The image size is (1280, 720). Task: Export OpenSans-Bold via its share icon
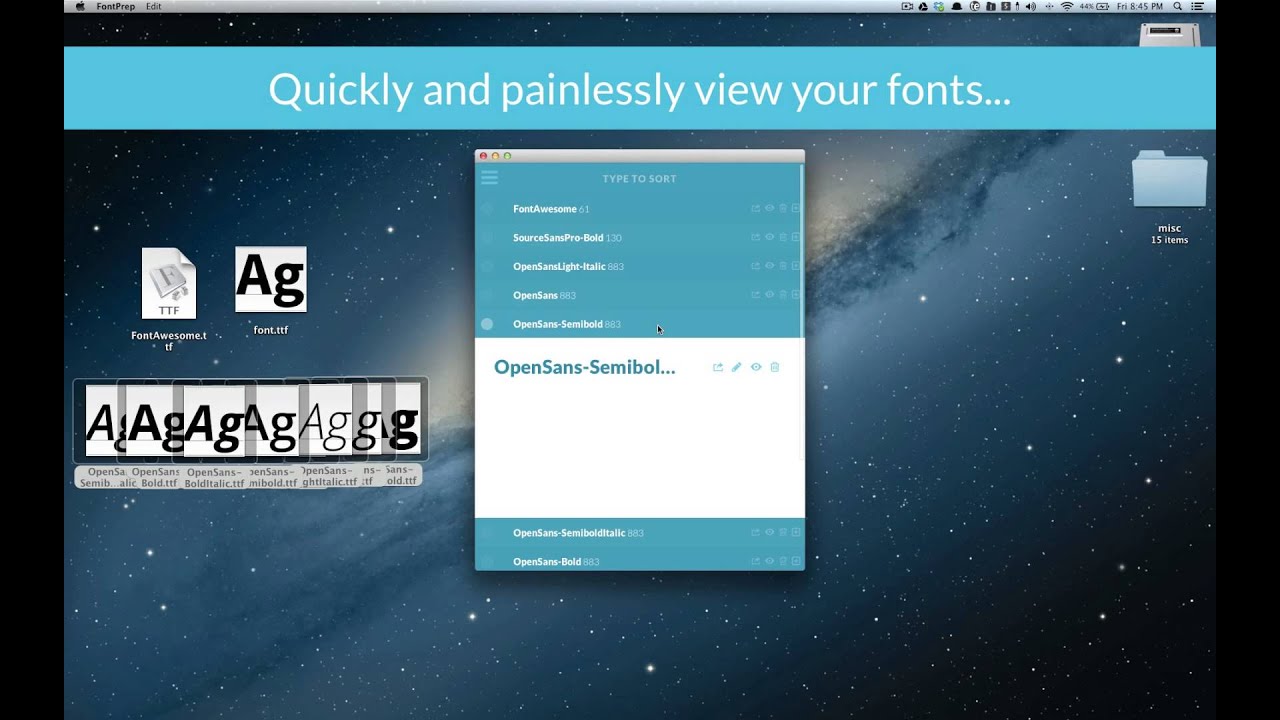click(756, 561)
